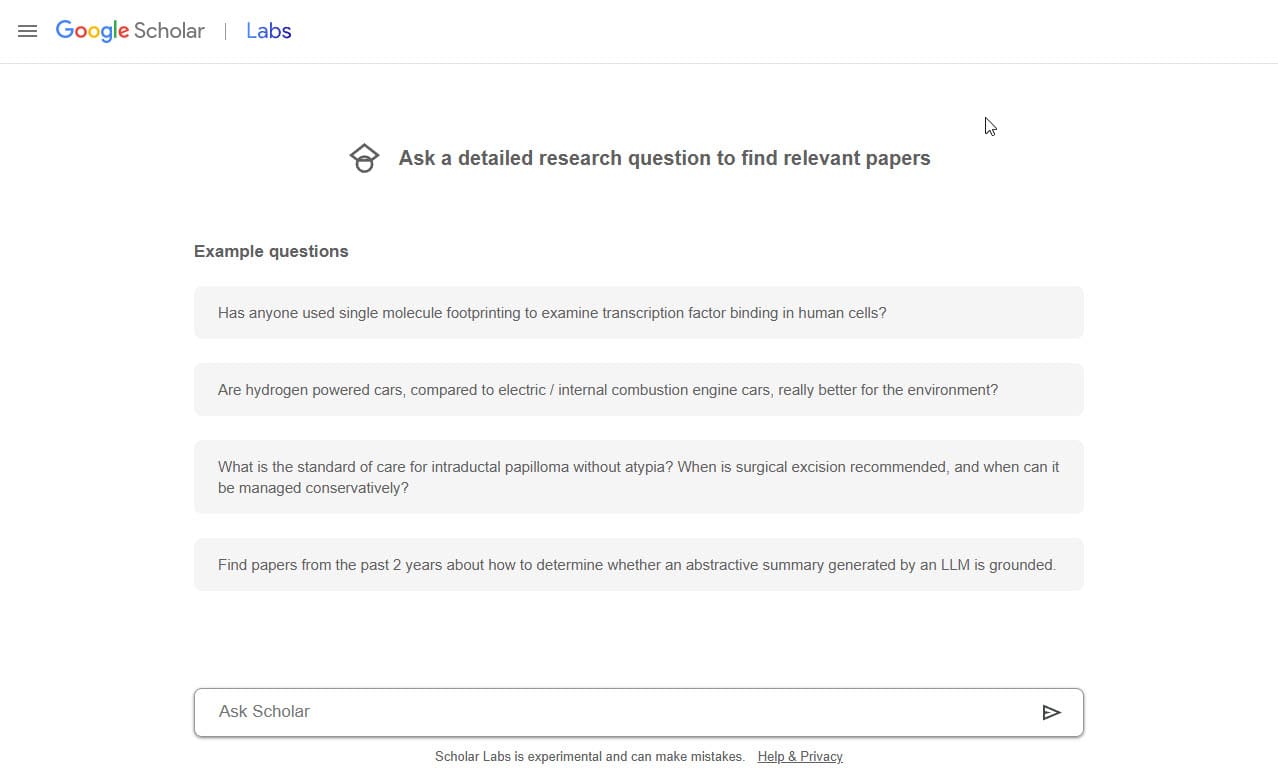
Task: Click the 'Example questions' section label
Action: 271,251
